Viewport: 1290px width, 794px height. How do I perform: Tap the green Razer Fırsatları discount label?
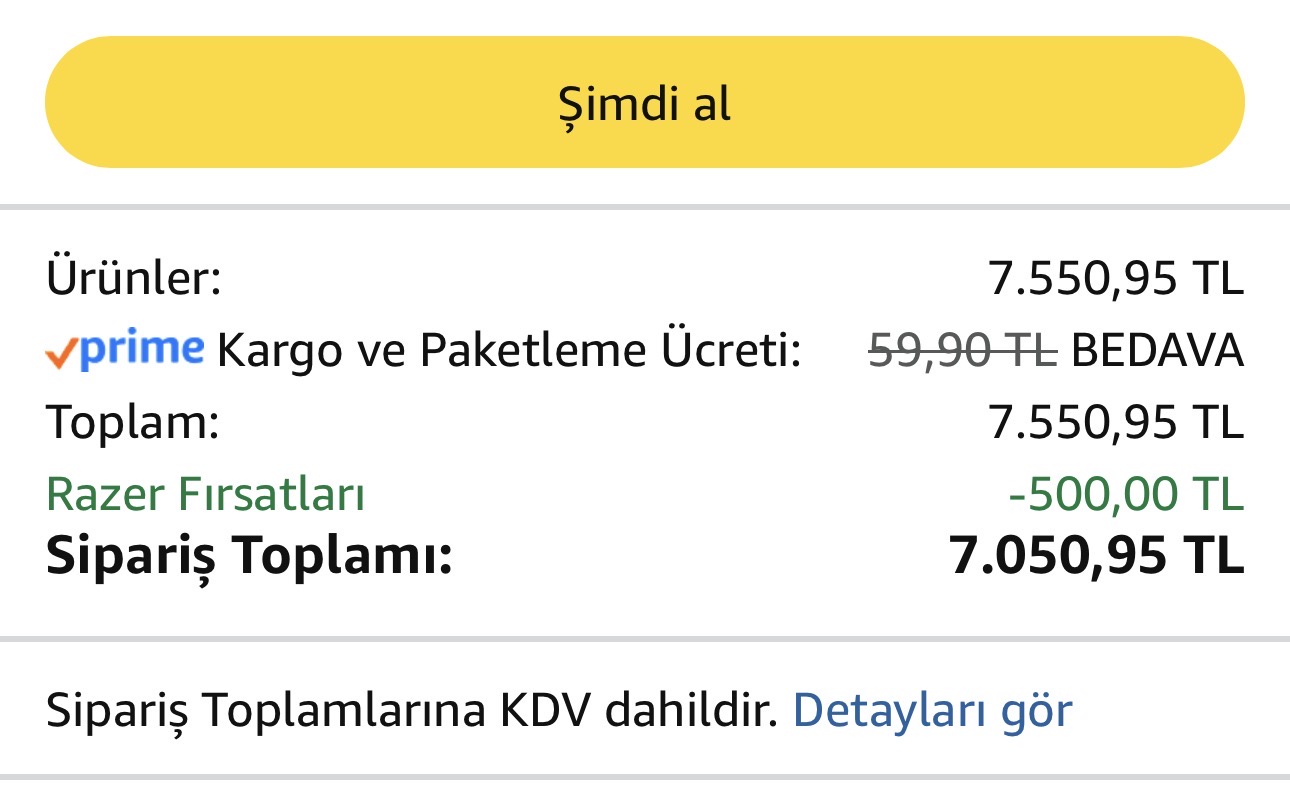(205, 495)
